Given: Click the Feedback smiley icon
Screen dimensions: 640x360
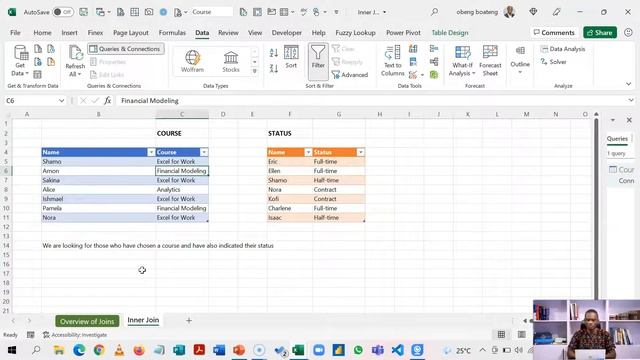Looking at the screenshot, I should [x=628, y=33].
